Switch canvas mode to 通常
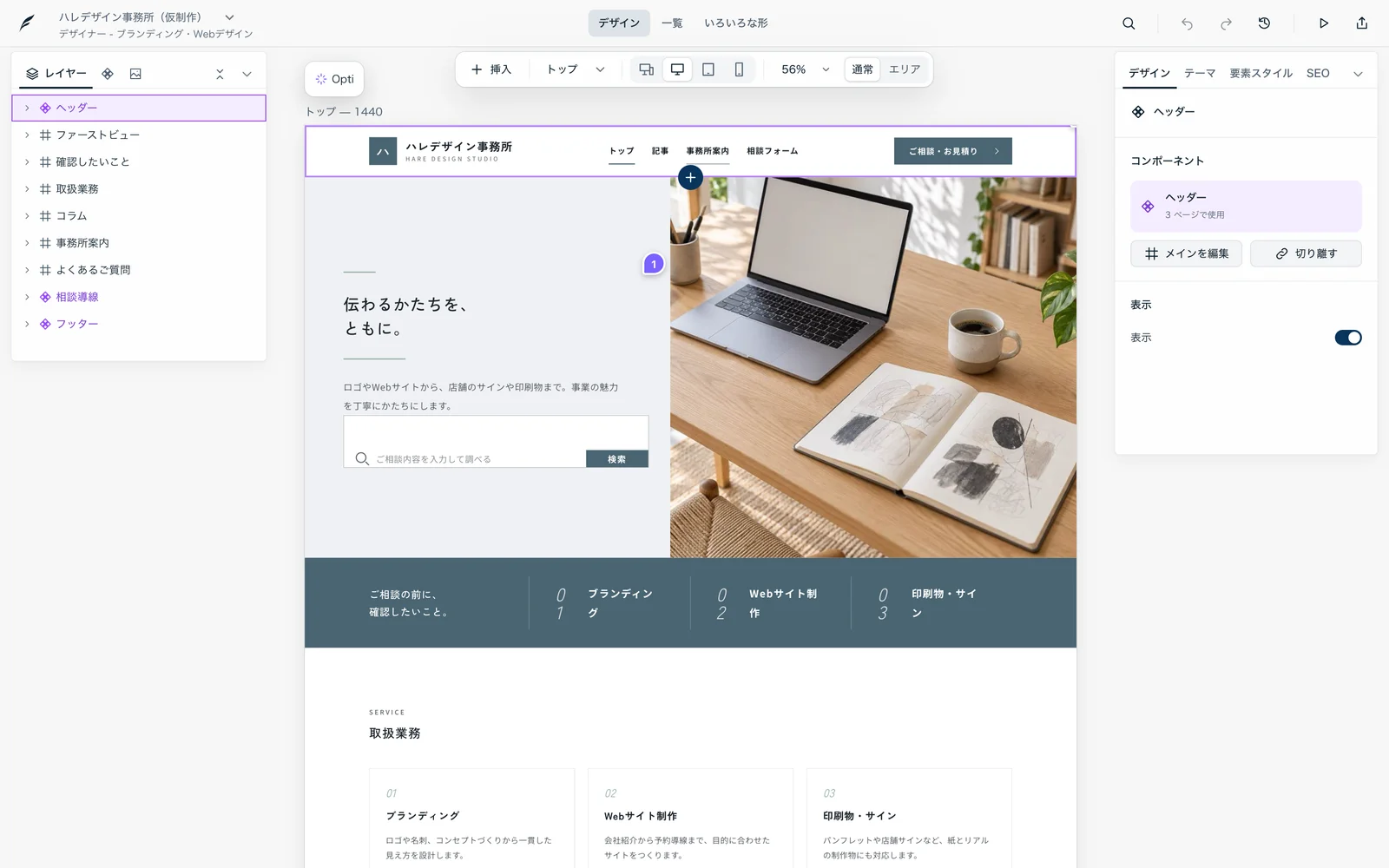This screenshot has height=868, width=1389. pos(862,69)
